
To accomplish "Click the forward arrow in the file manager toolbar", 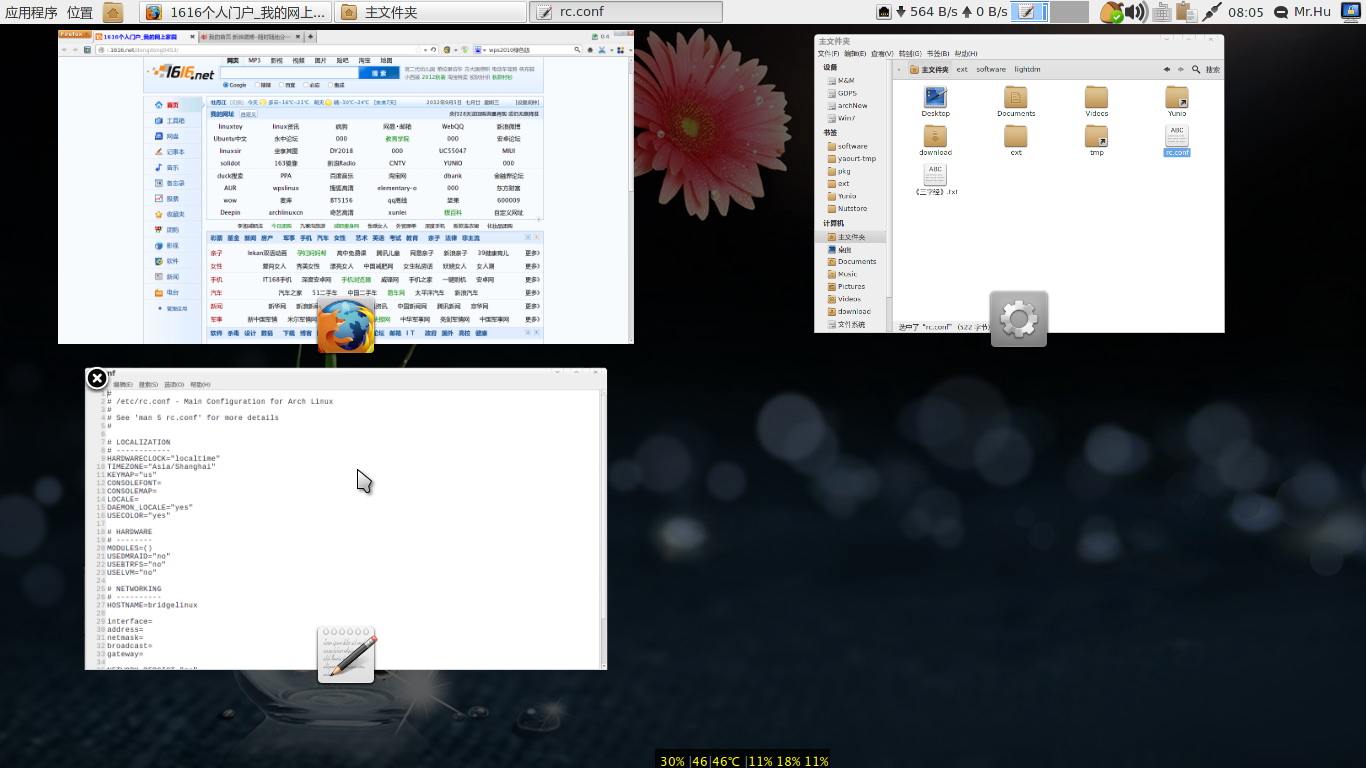I will coord(1183,70).
